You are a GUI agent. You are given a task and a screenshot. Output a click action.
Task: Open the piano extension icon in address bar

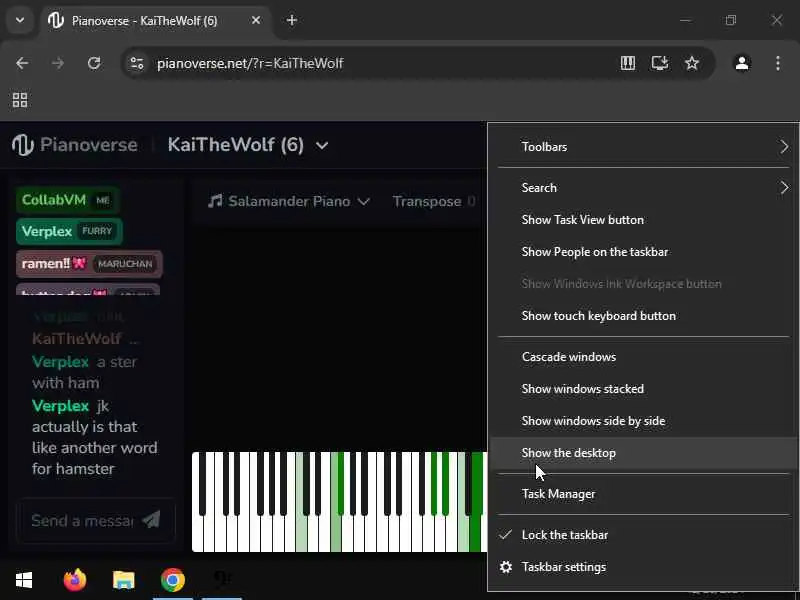[x=628, y=63]
